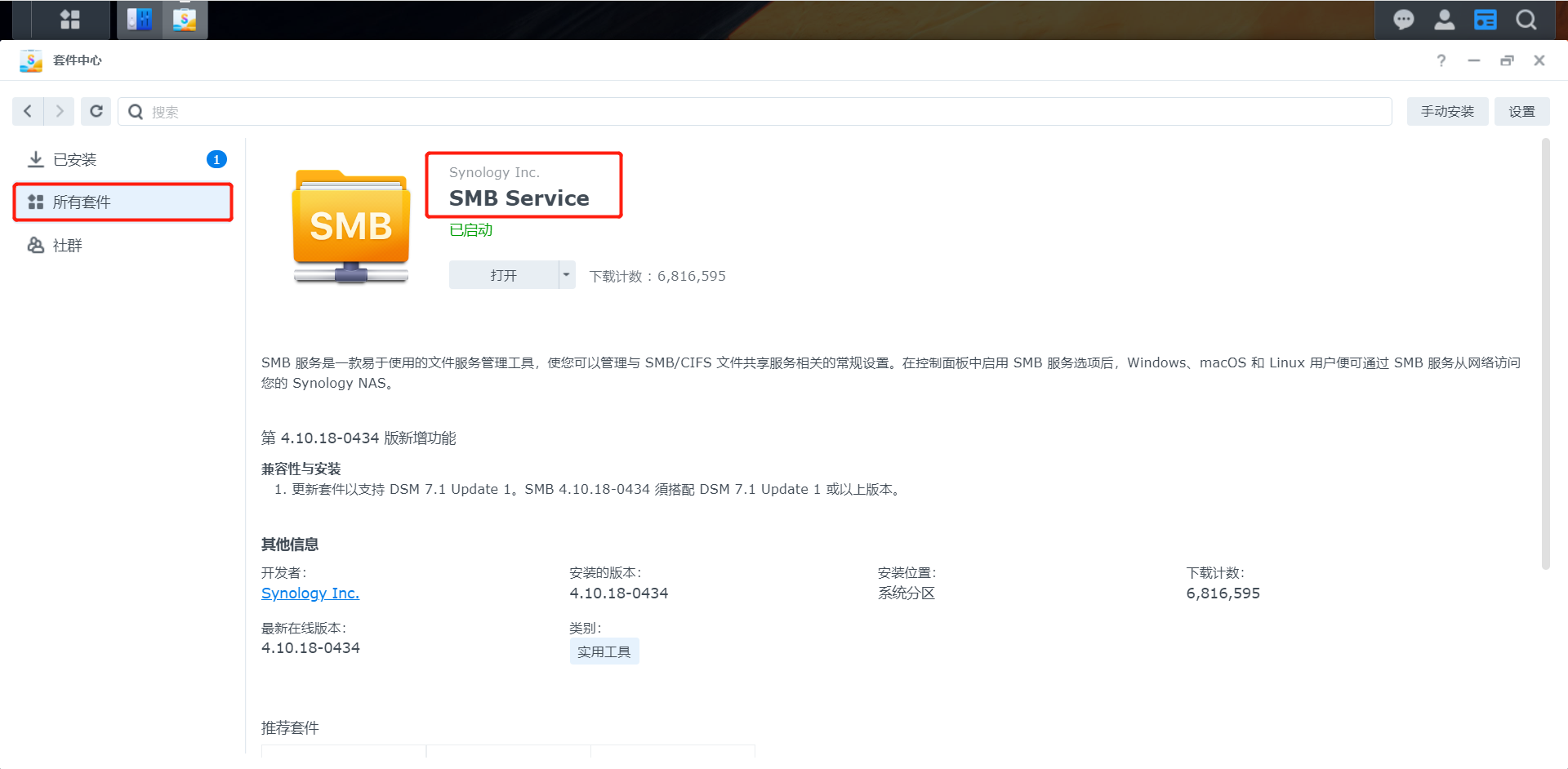Click the update count badge 1
Screen dimensions: 1568x769
(x=216, y=159)
